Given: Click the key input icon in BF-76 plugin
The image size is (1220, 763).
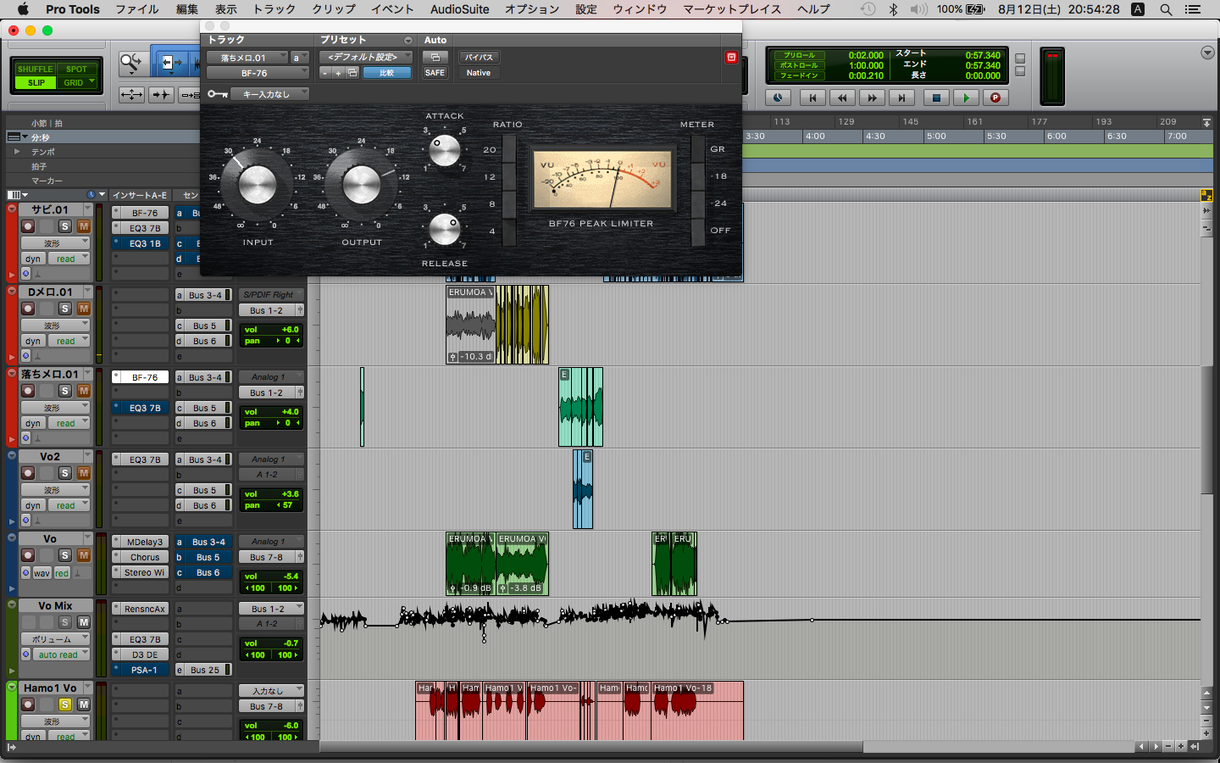Looking at the screenshot, I should (217, 94).
